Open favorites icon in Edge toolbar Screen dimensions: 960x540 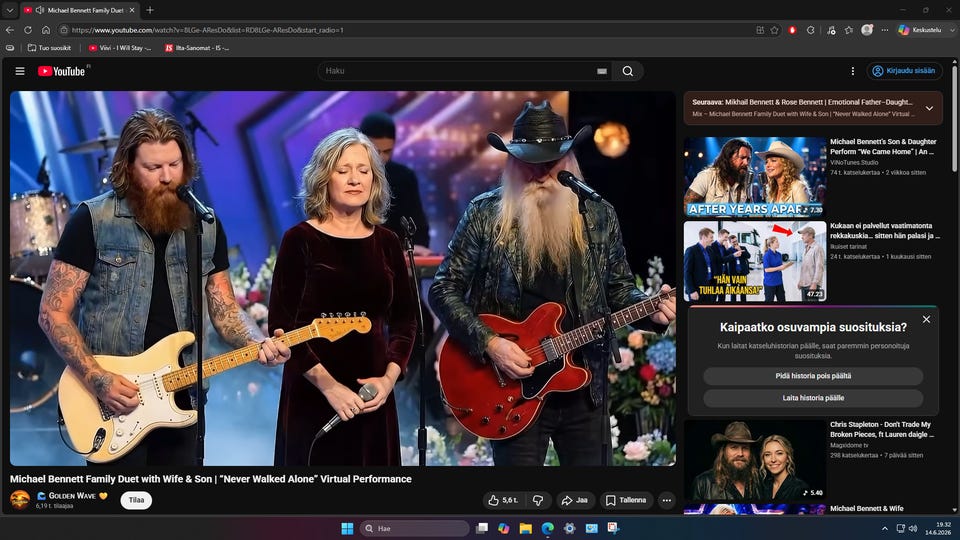click(x=849, y=30)
